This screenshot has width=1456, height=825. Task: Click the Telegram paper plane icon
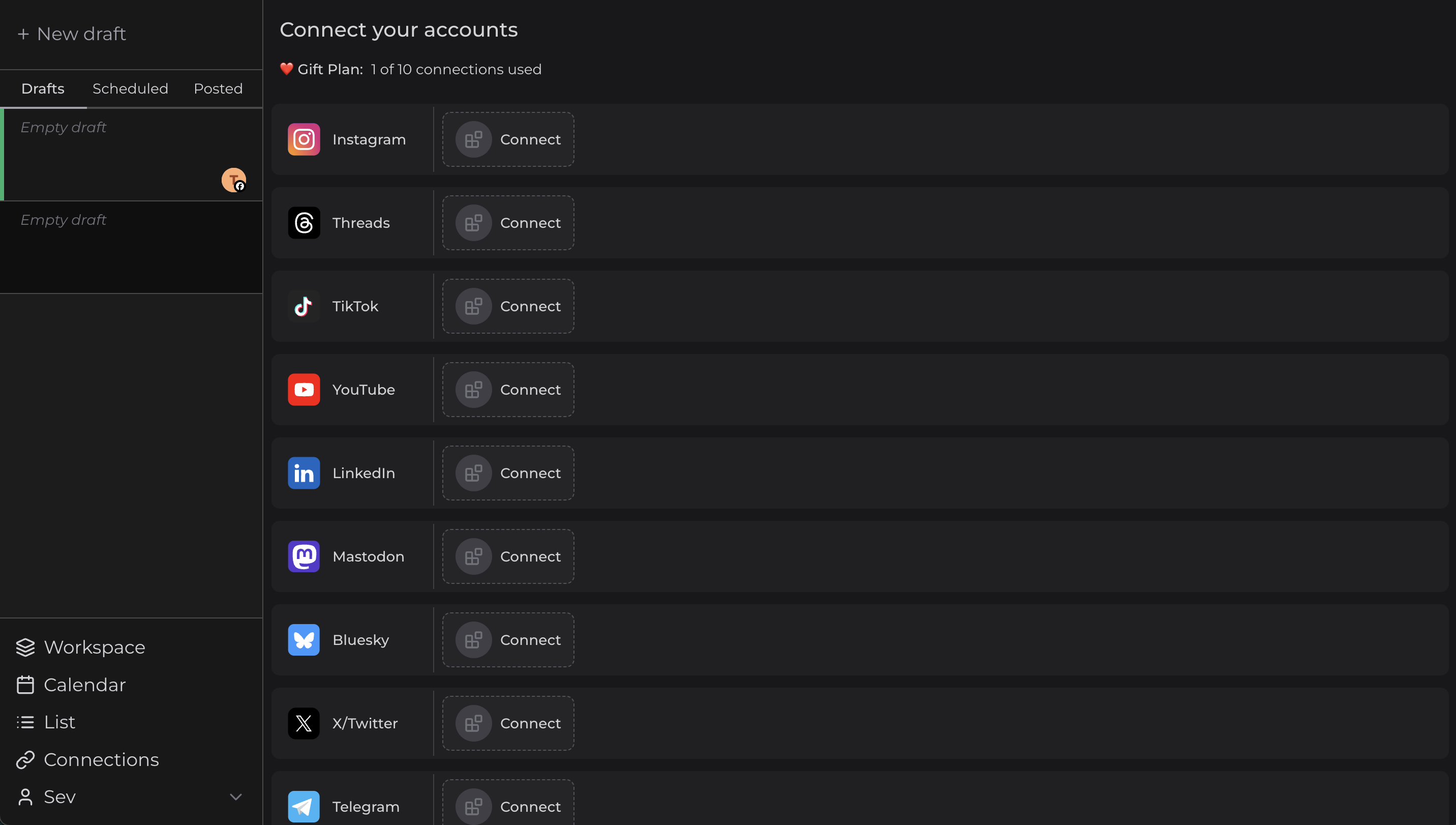click(304, 806)
